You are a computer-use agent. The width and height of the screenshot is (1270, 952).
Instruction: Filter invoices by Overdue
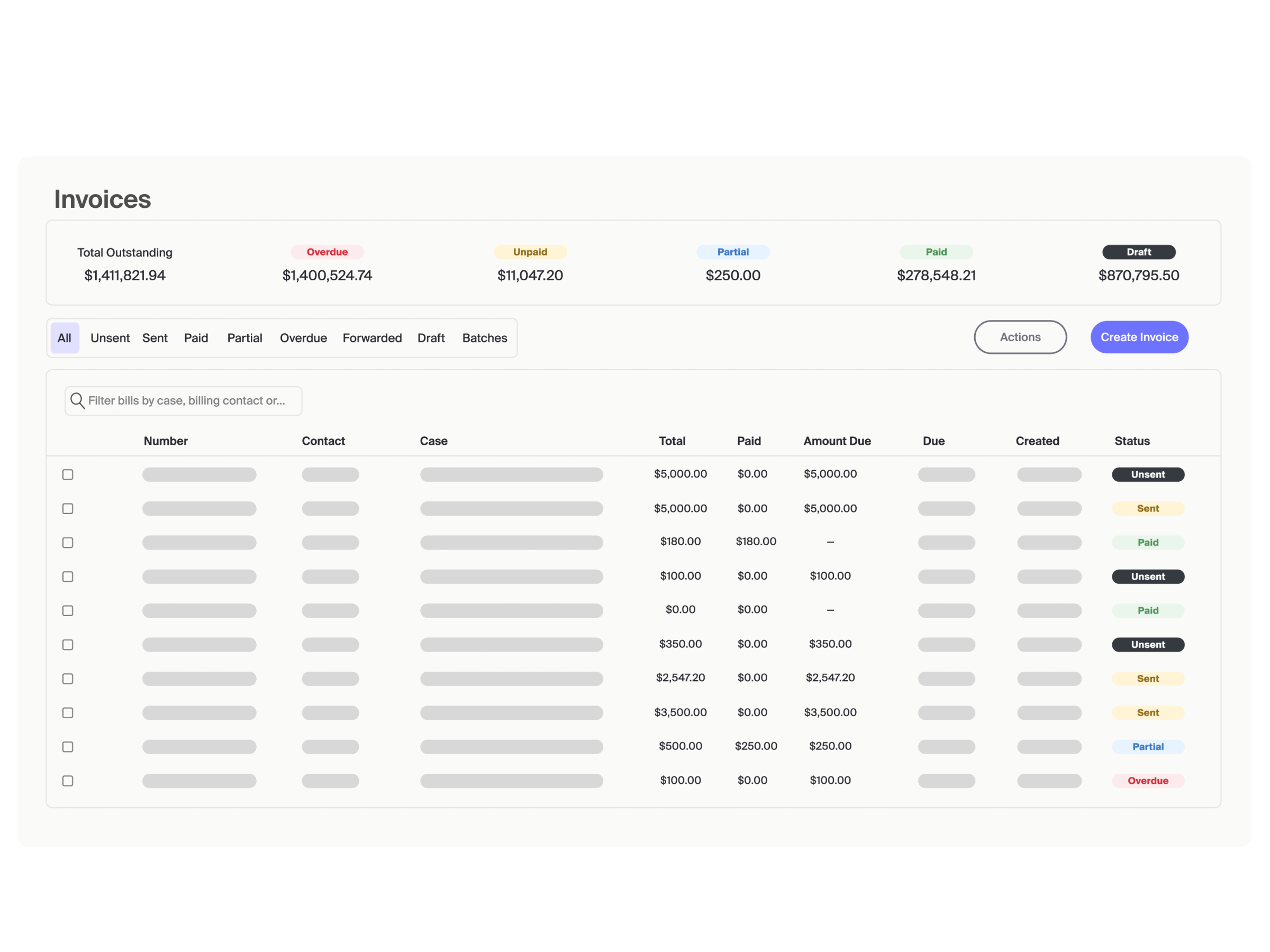(303, 338)
